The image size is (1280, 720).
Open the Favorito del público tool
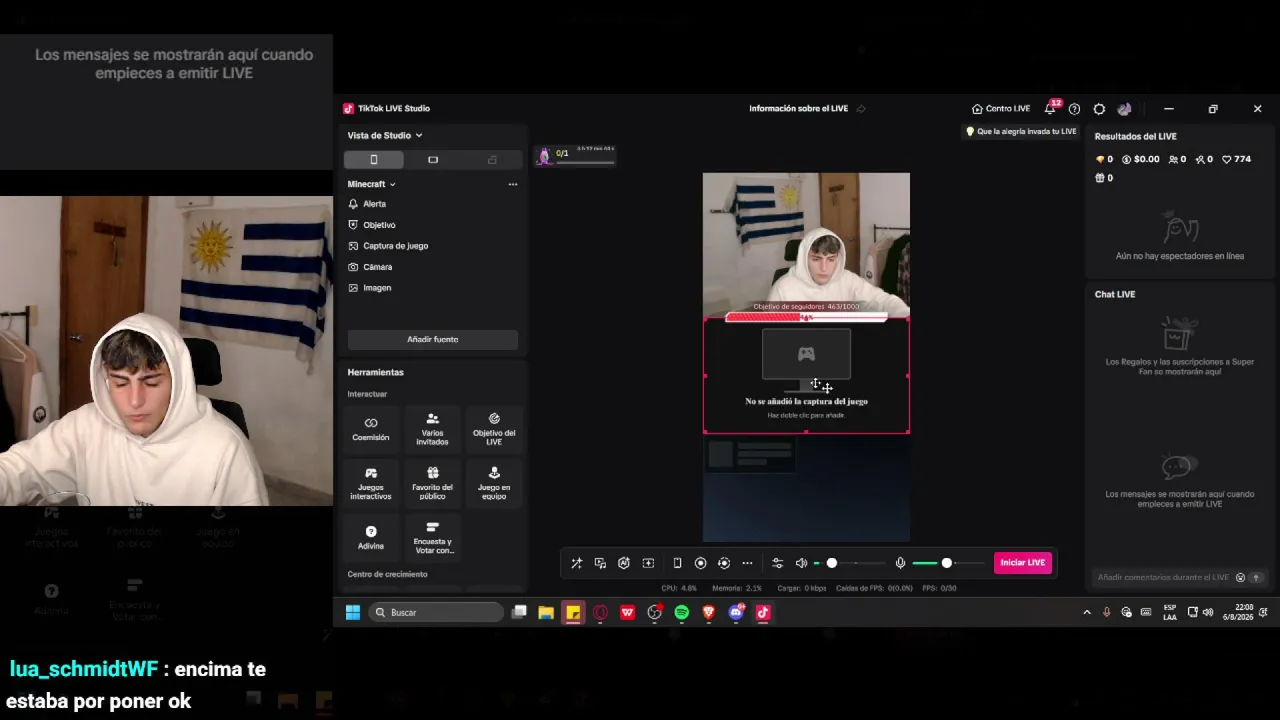432,483
